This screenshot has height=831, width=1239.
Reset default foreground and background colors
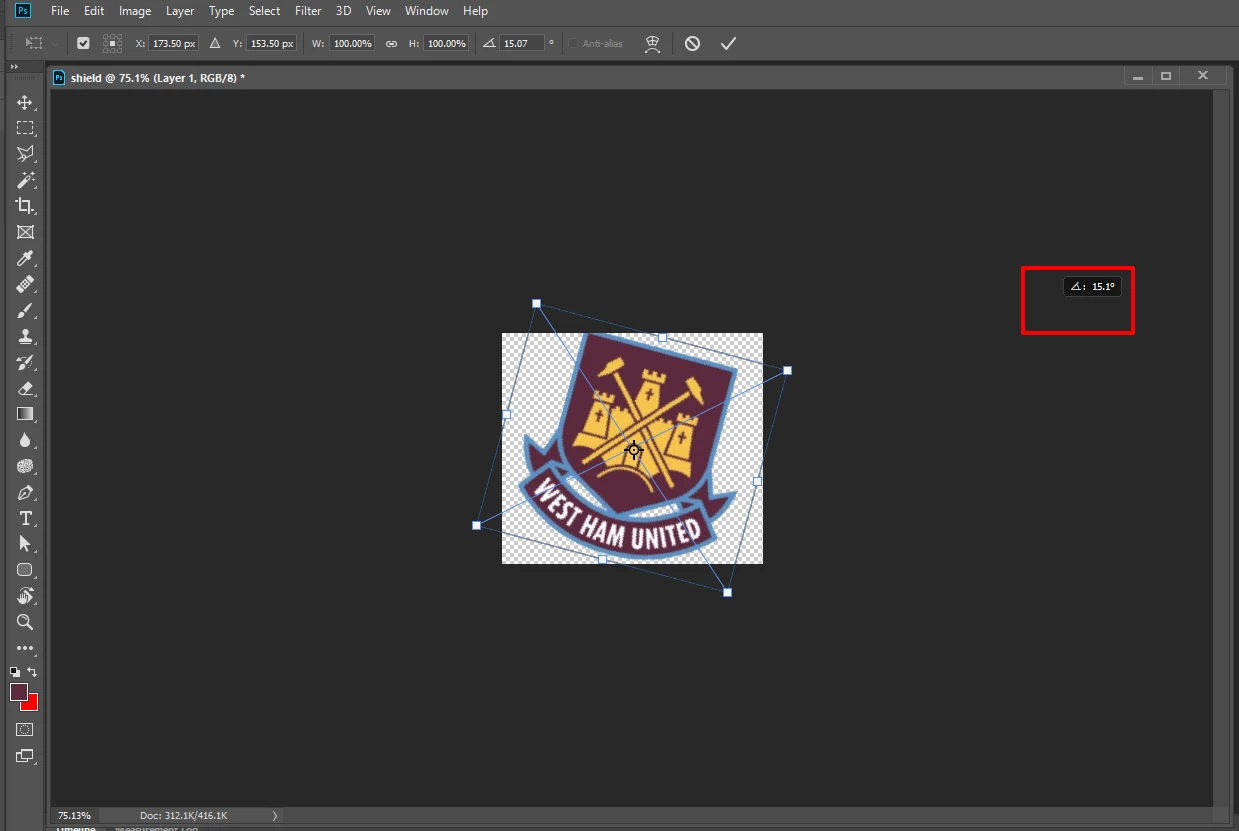(15, 672)
